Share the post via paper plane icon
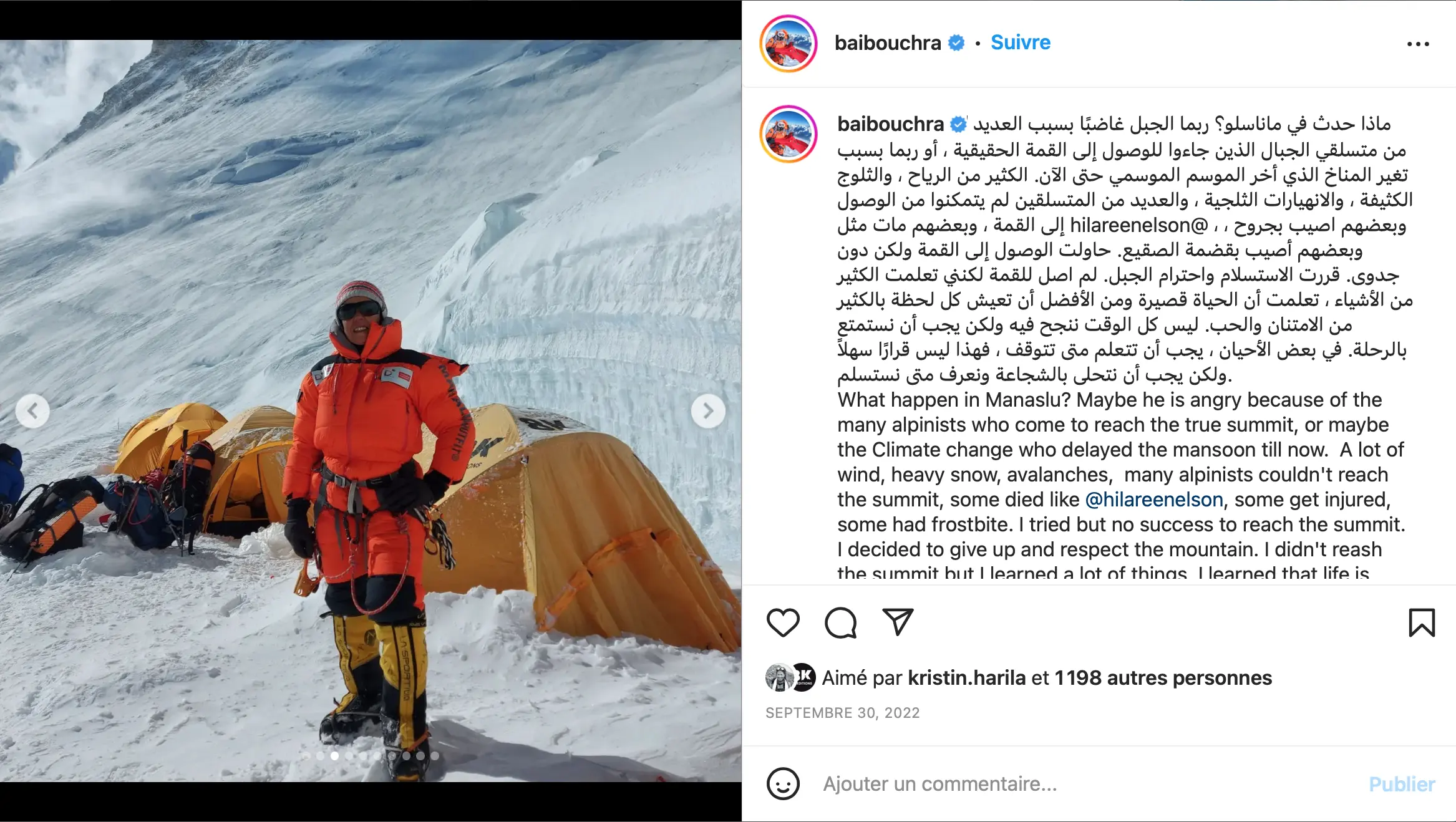Viewport: 1456px width, 822px height. click(x=898, y=622)
